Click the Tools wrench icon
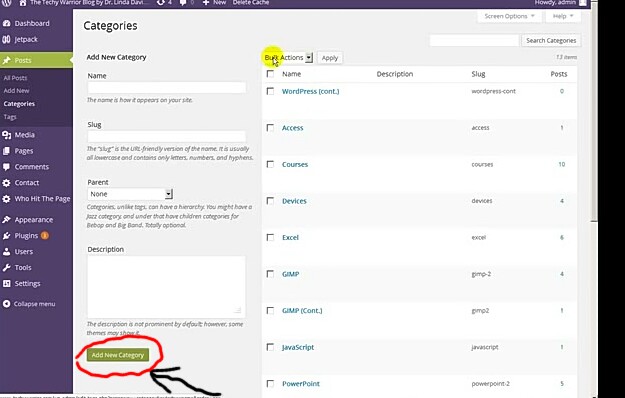The width and height of the screenshot is (625, 398). click(x=6, y=267)
